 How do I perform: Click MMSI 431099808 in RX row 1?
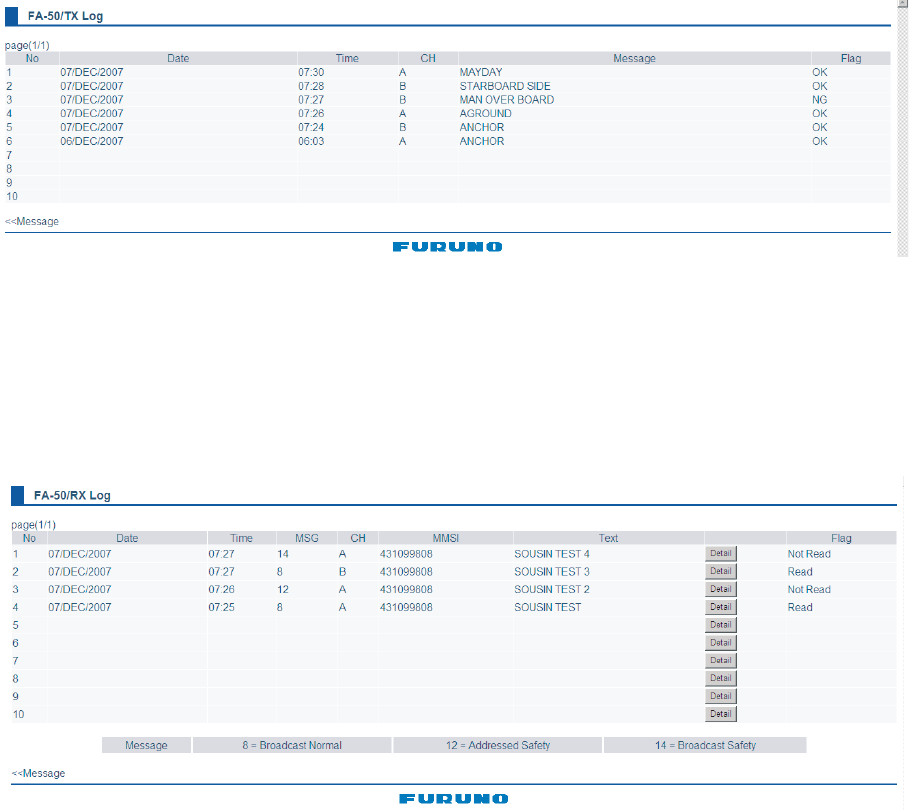point(406,554)
